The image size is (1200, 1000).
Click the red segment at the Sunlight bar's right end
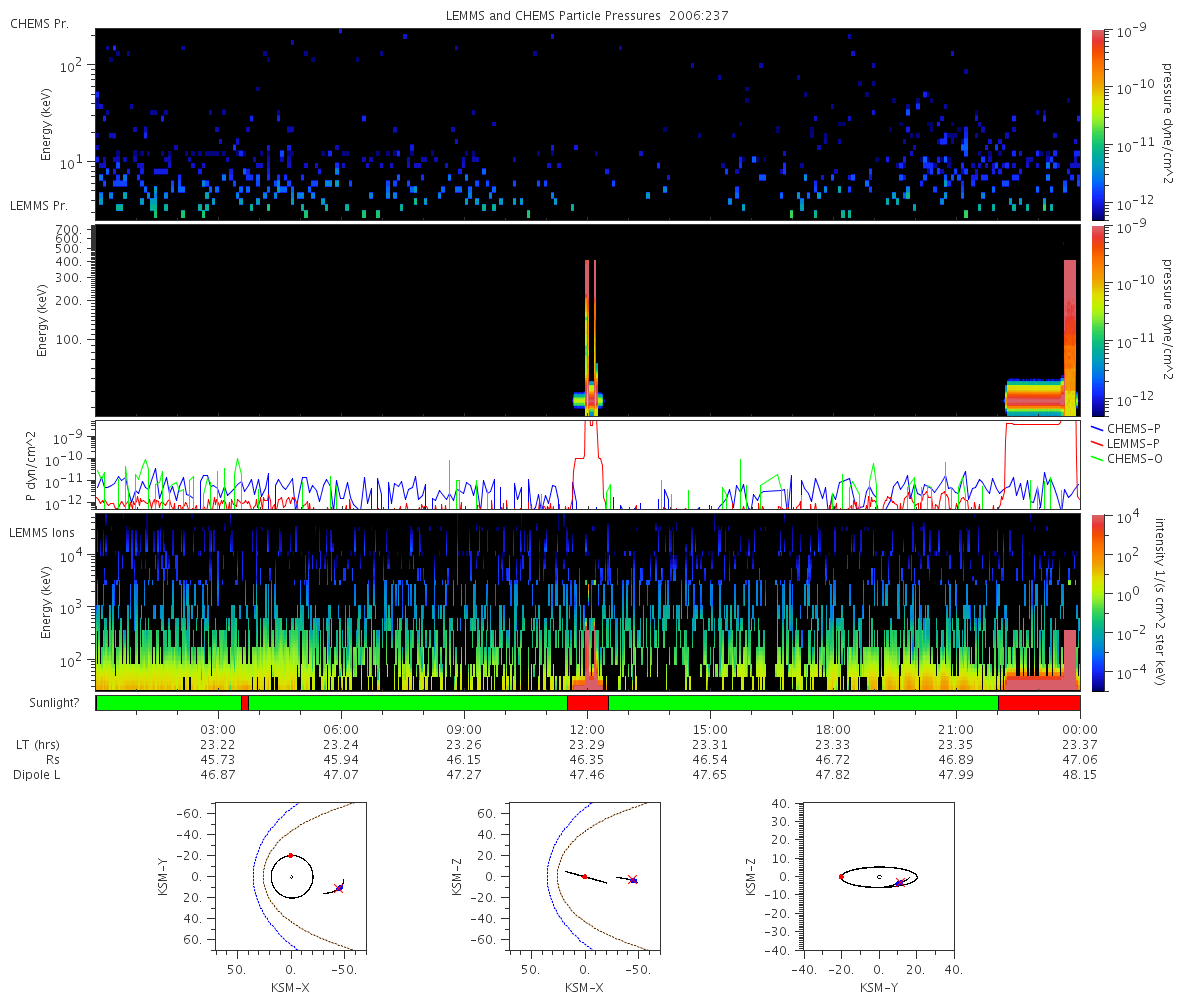click(1039, 703)
